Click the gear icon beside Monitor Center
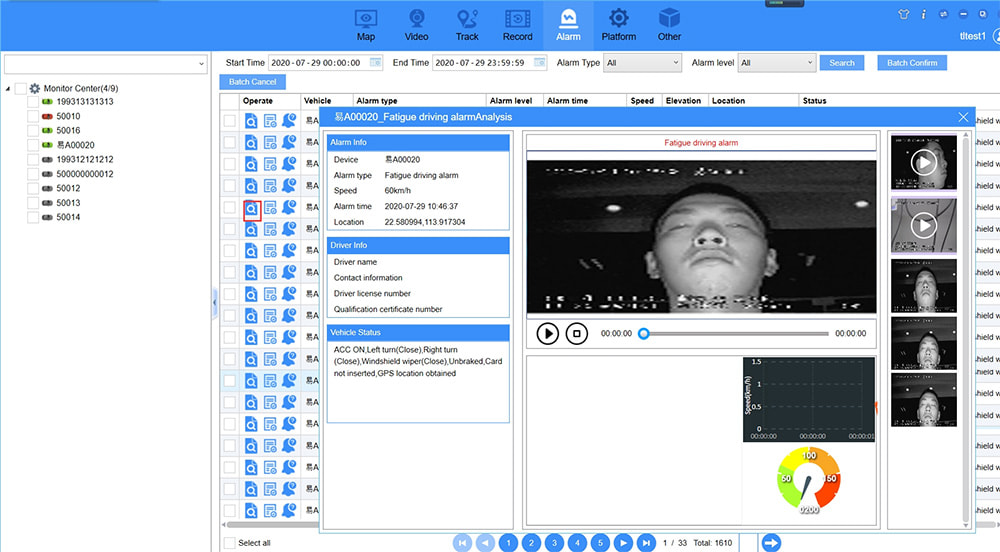 point(34,88)
